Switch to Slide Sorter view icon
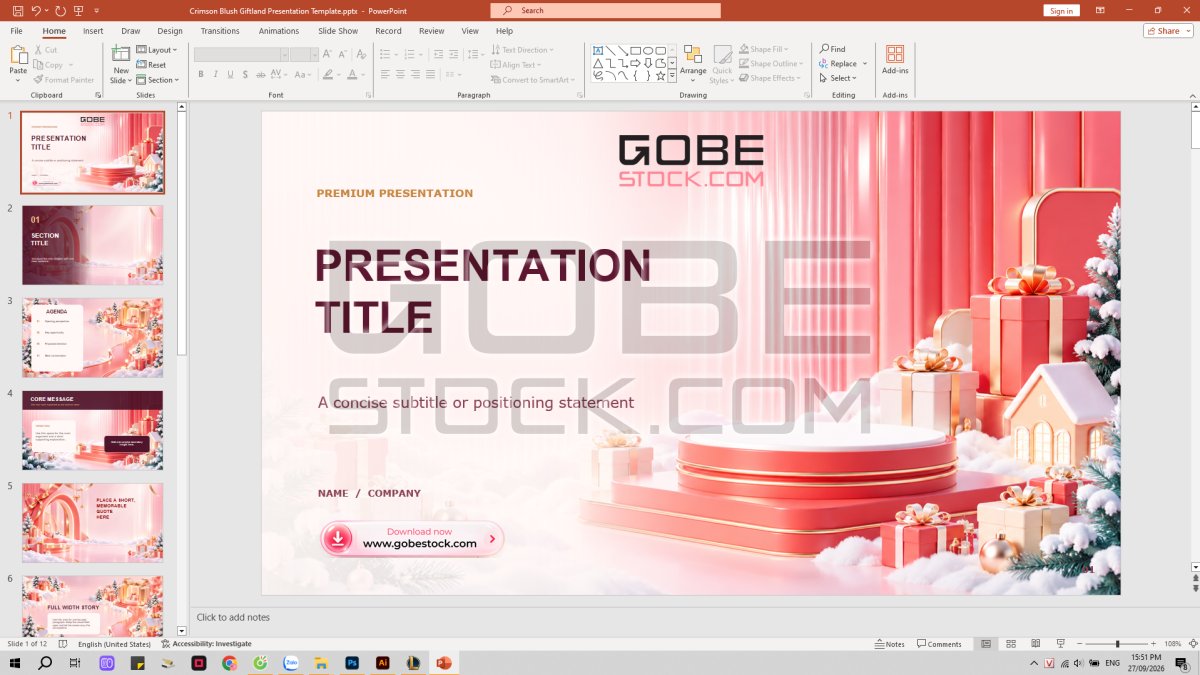 point(1010,644)
